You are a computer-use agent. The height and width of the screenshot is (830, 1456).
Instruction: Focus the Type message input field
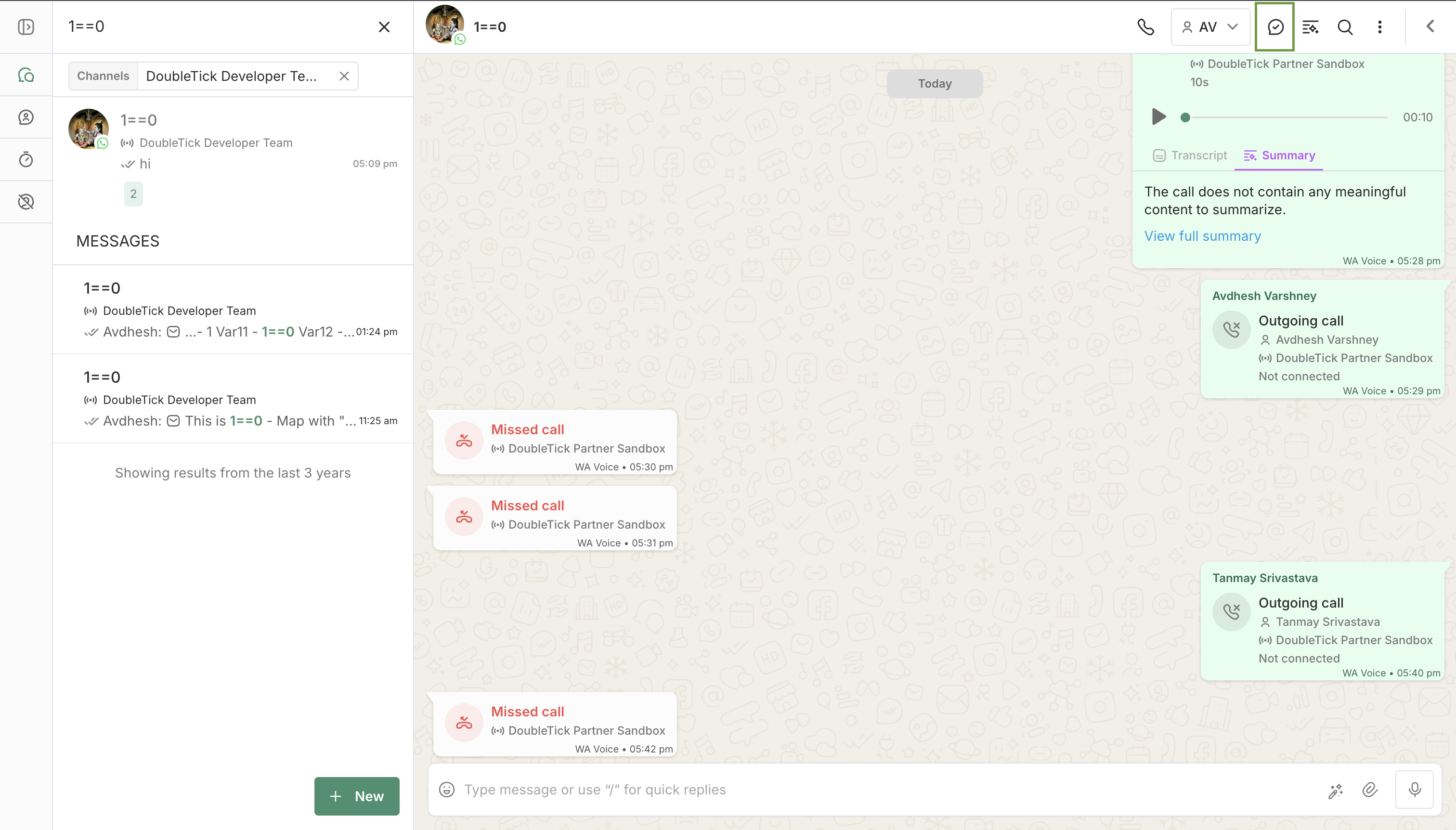(889, 790)
